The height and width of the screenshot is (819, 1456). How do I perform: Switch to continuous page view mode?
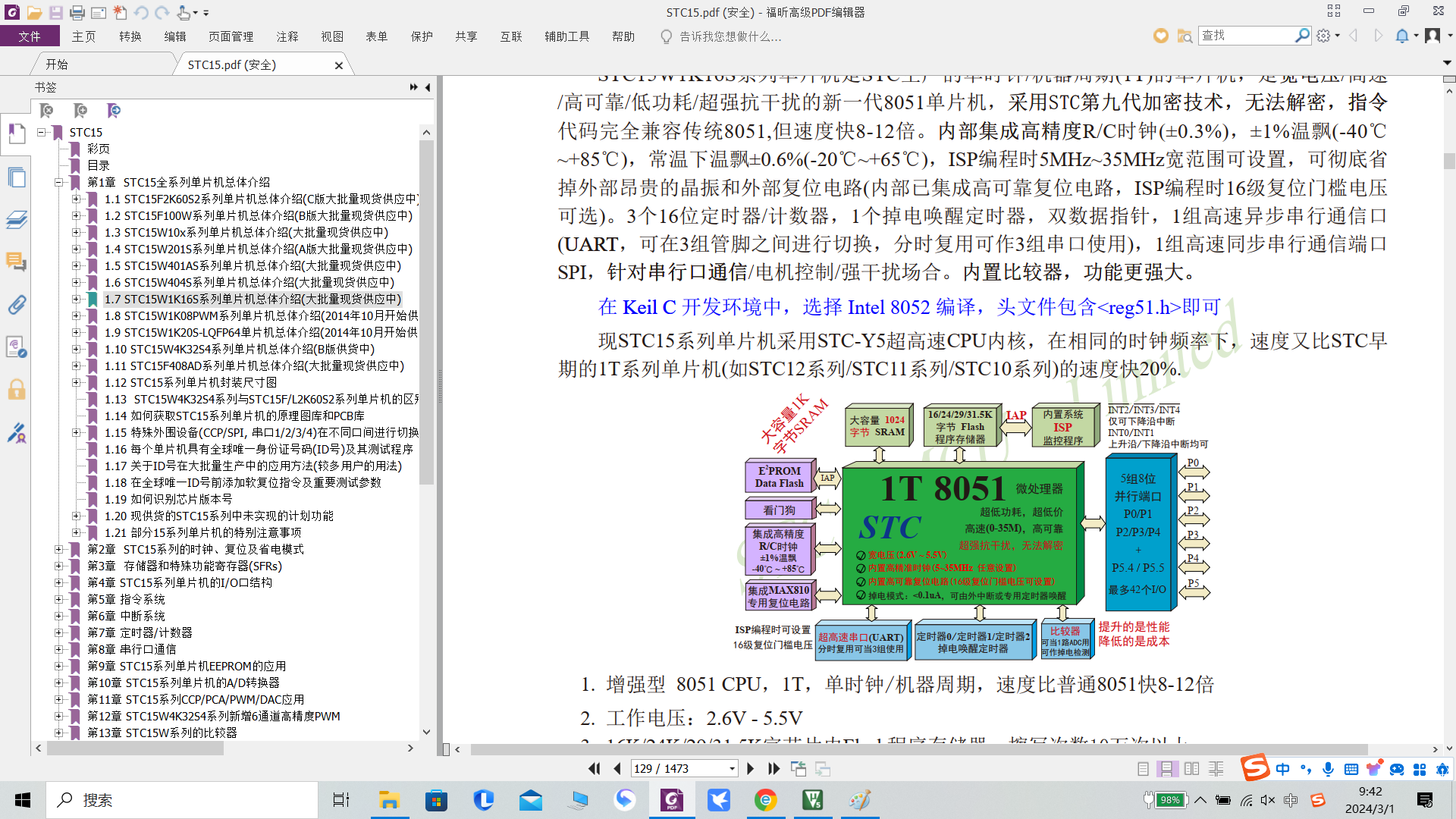[x=1167, y=769]
